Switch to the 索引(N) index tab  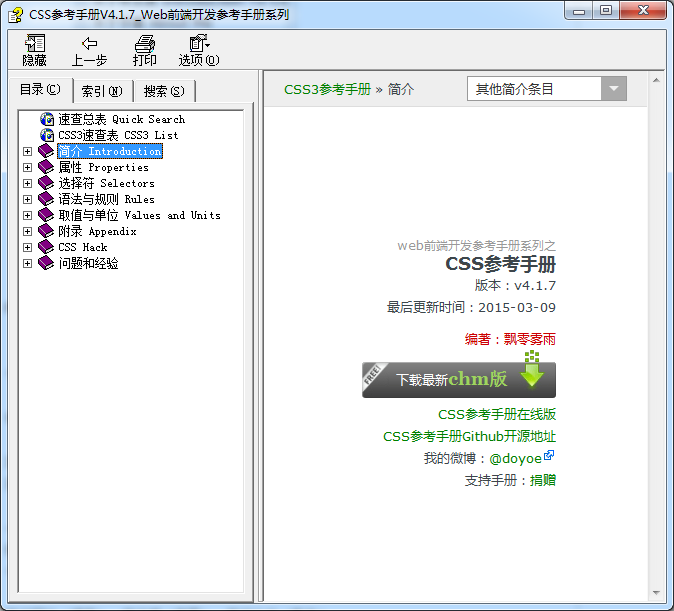(103, 91)
